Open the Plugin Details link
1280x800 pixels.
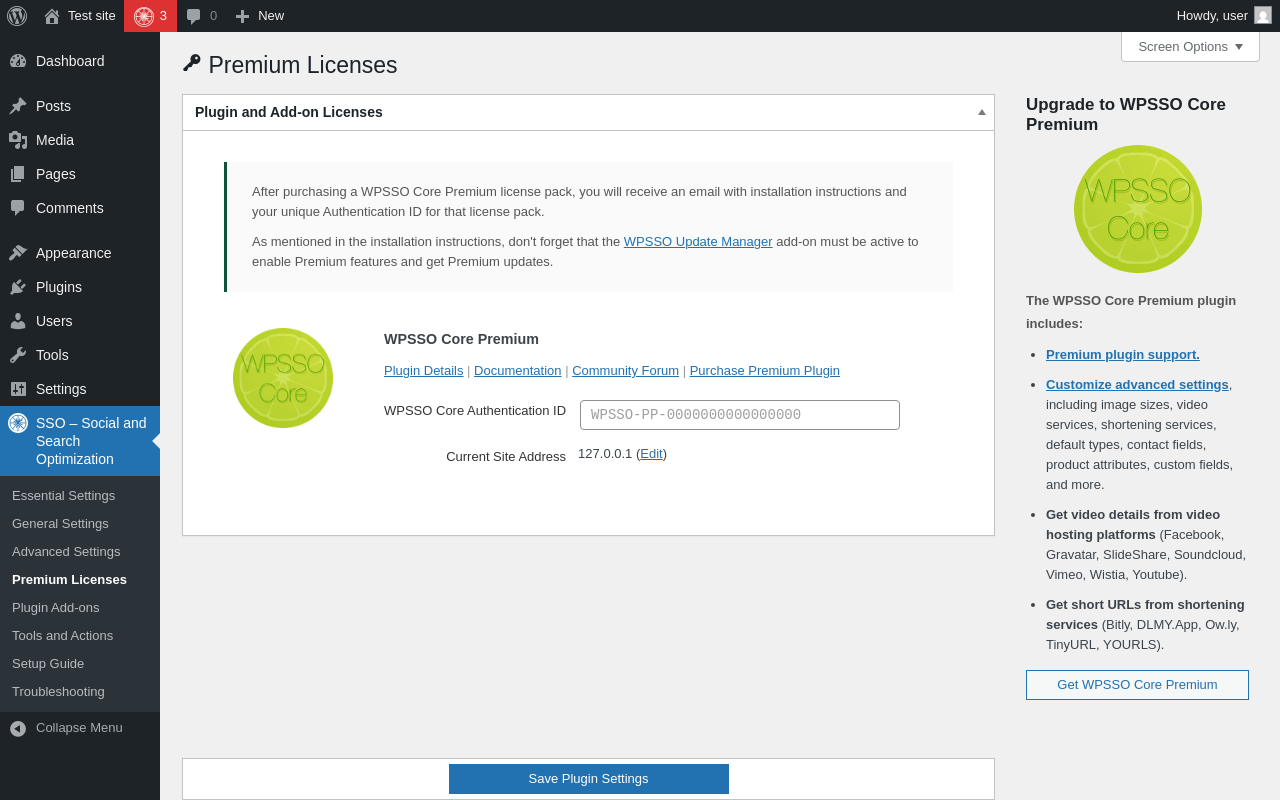pyautogui.click(x=424, y=370)
